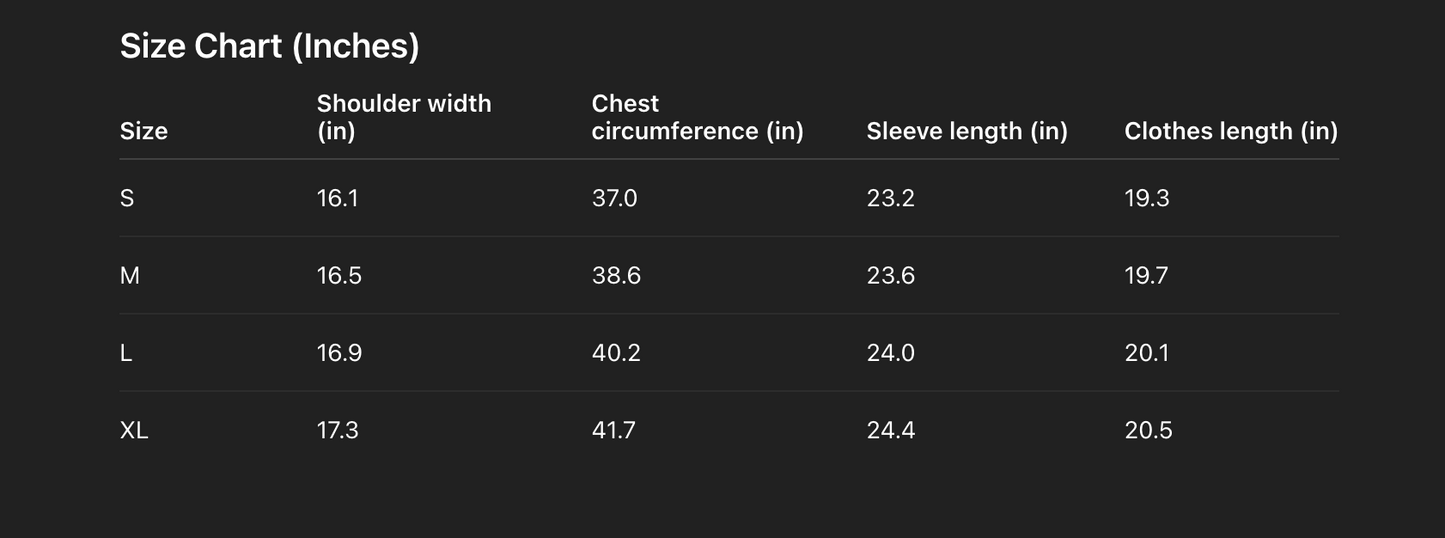The height and width of the screenshot is (538, 1445).
Task: Select the S size row label
Action: 127,198
